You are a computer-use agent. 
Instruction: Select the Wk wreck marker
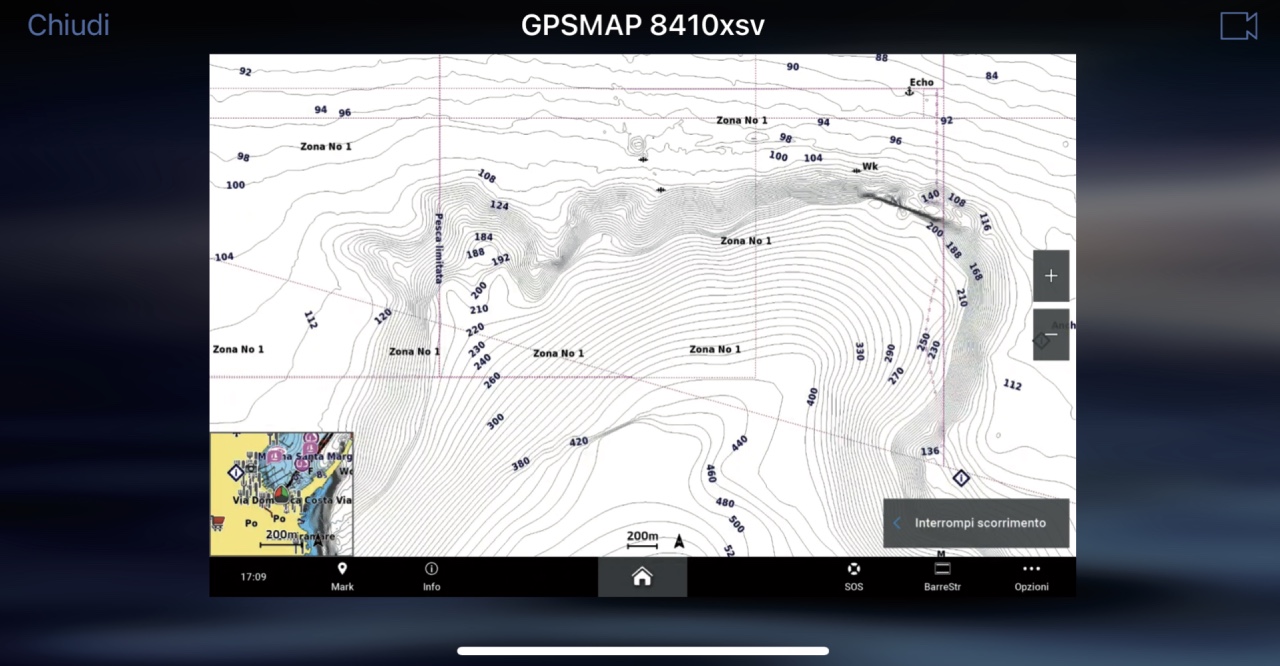click(x=857, y=170)
